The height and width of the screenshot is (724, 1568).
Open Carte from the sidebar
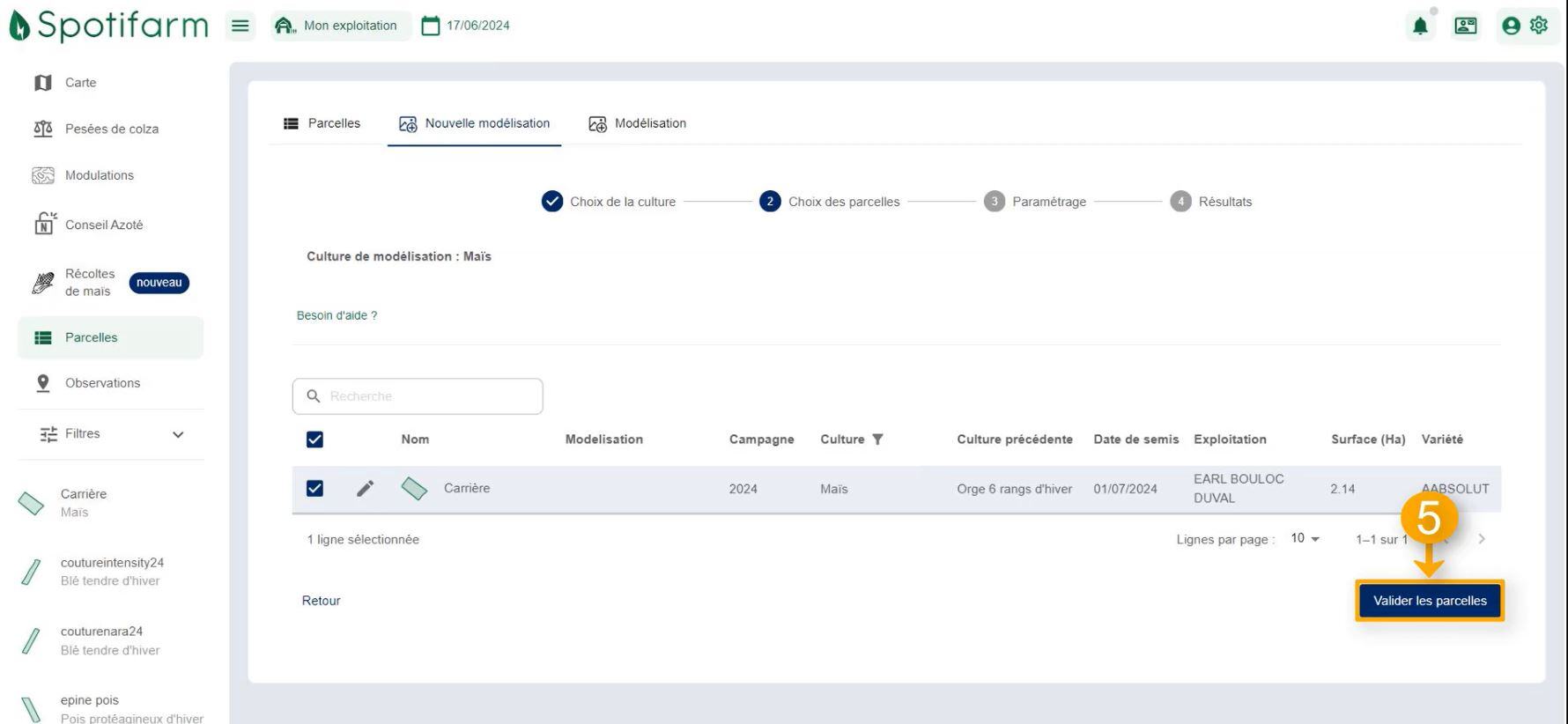(x=79, y=83)
